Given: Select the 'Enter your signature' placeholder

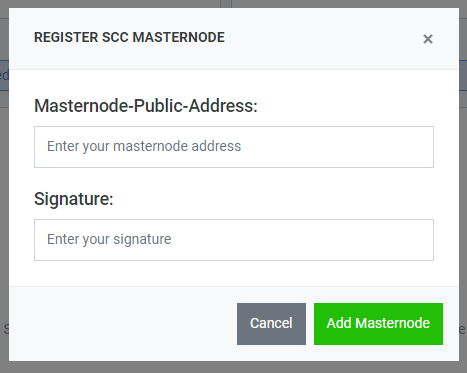Looking at the screenshot, I should click(x=109, y=239).
